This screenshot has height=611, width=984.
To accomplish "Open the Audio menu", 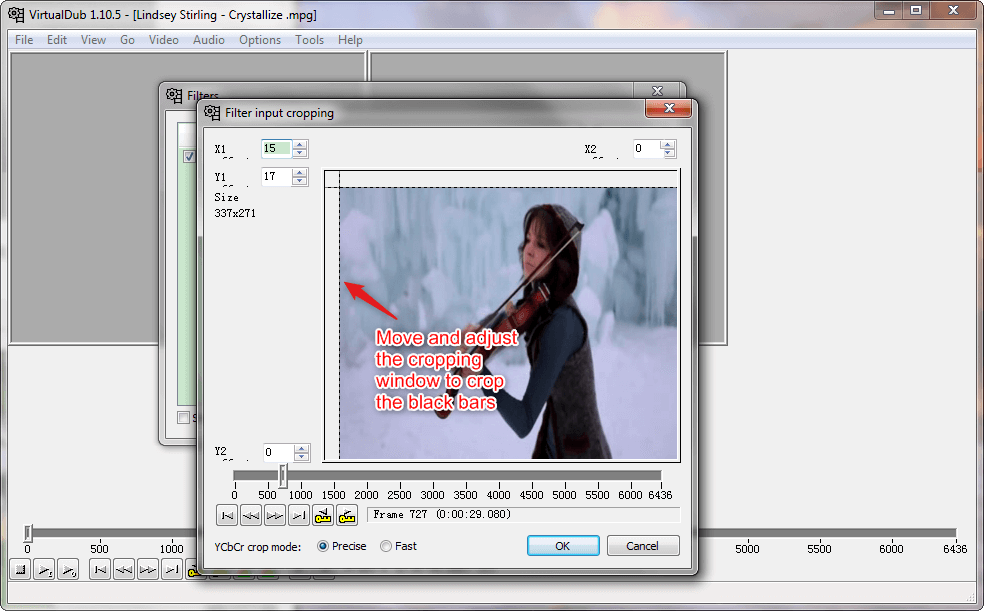I will tap(208, 40).
